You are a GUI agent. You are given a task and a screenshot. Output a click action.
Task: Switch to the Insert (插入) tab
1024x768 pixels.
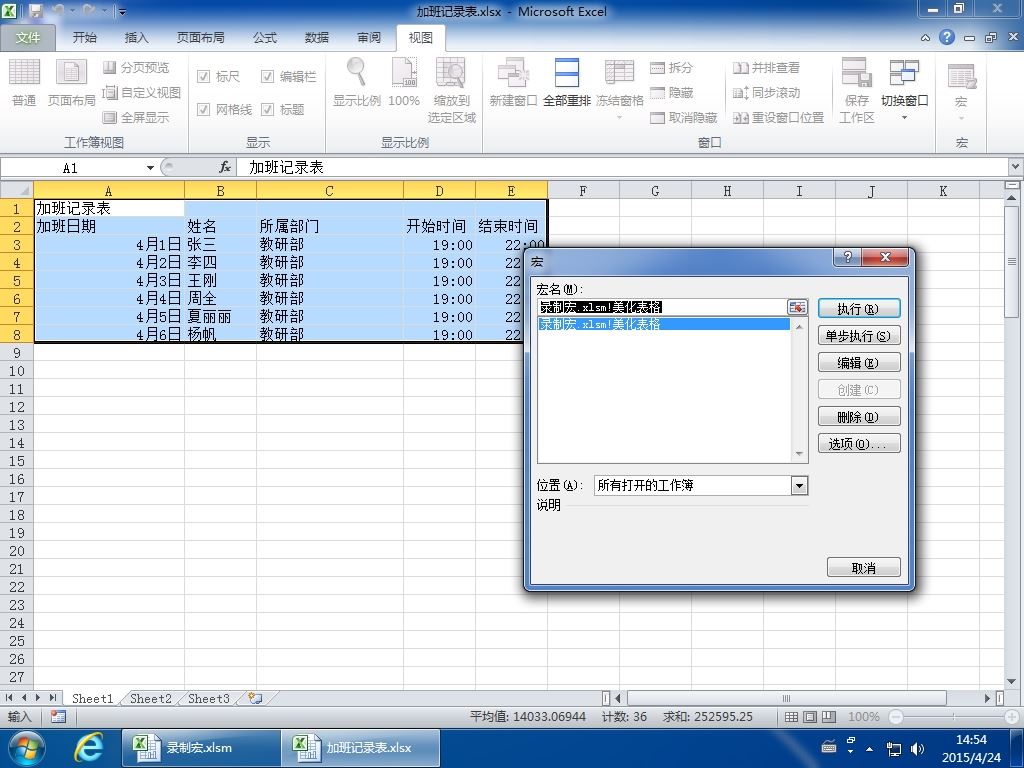[136, 38]
